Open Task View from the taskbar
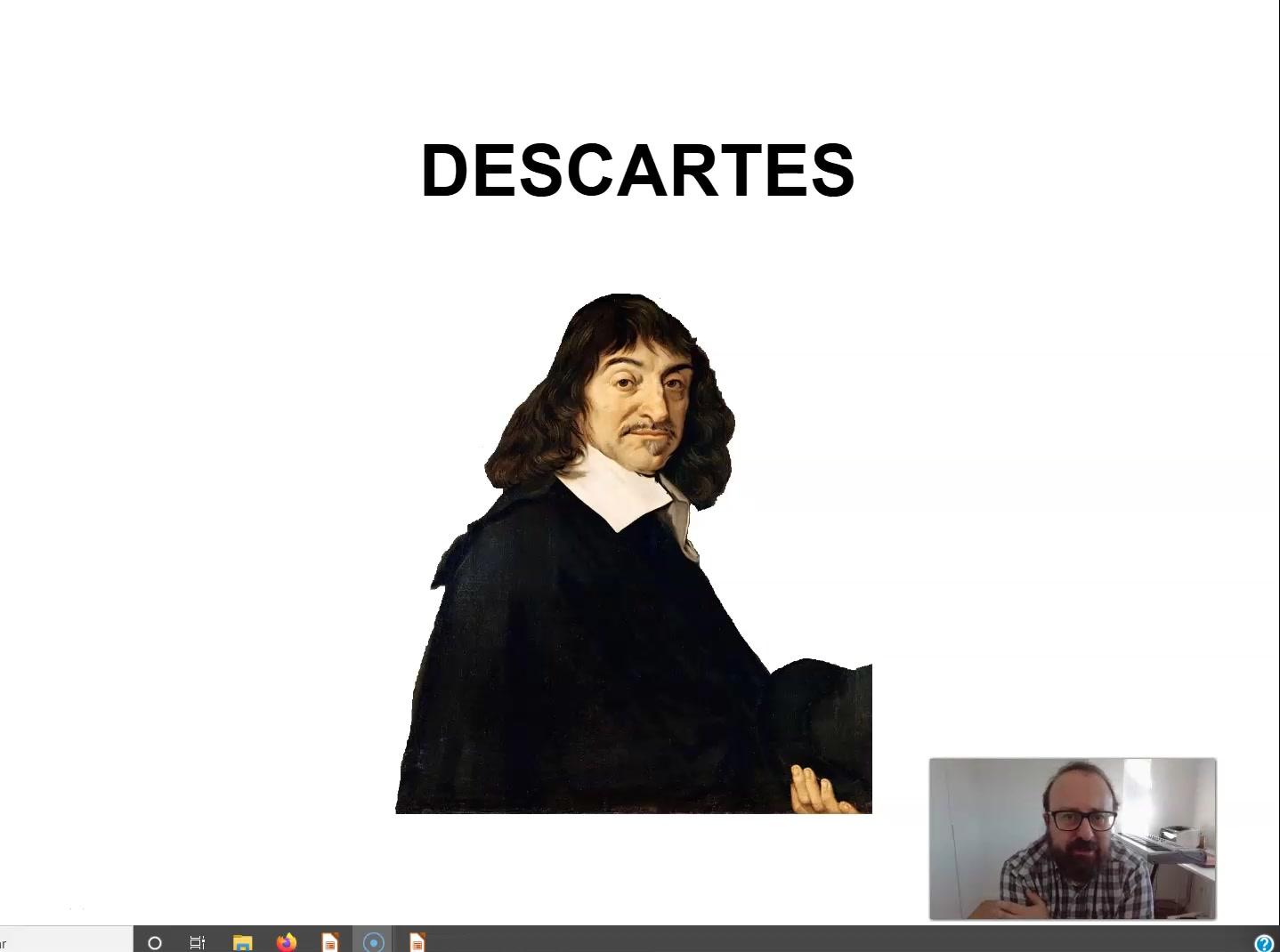The width and height of the screenshot is (1280, 952). coord(198,942)
